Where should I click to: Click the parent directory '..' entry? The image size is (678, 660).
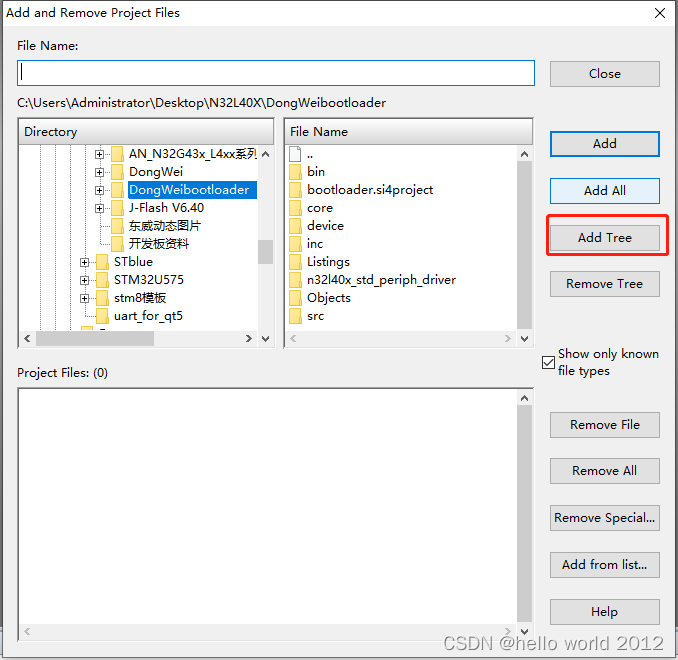[310, 154]
